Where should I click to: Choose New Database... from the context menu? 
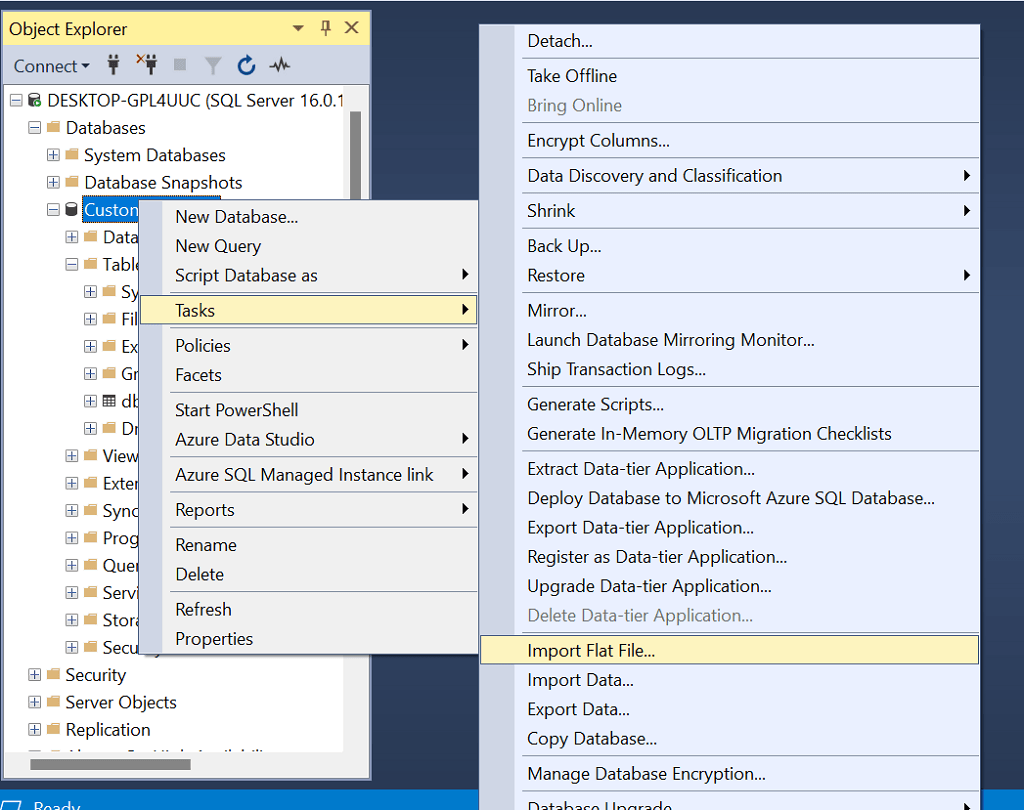(310, 216)
